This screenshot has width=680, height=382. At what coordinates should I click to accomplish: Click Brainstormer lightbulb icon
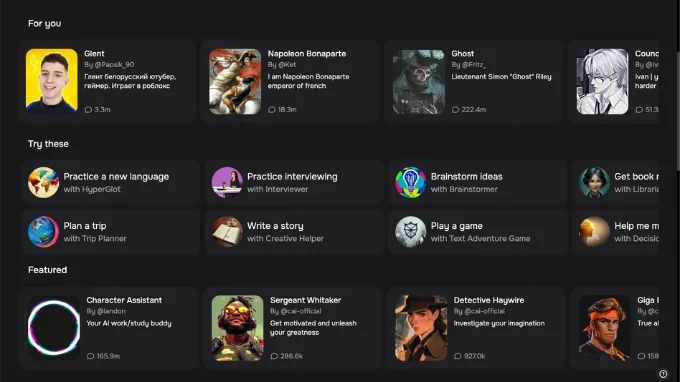411,183
